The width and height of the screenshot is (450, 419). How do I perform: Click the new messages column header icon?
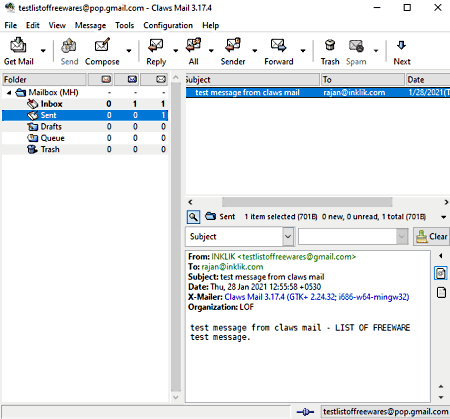106,79
